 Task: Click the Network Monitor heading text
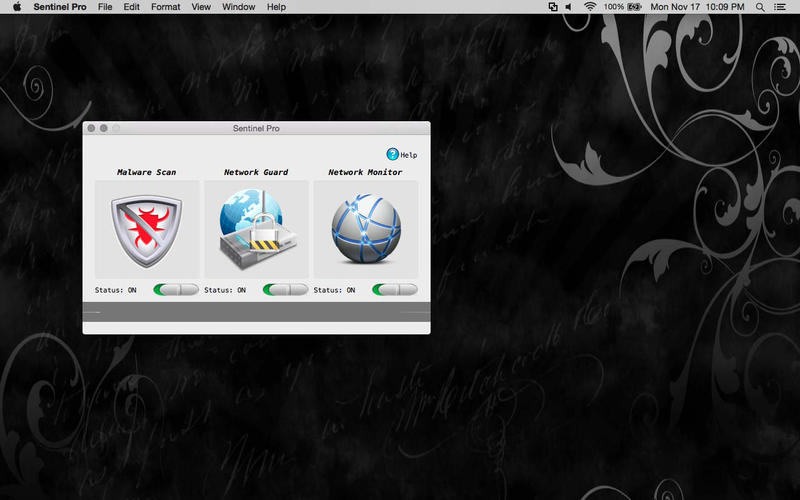click(365, 172)
